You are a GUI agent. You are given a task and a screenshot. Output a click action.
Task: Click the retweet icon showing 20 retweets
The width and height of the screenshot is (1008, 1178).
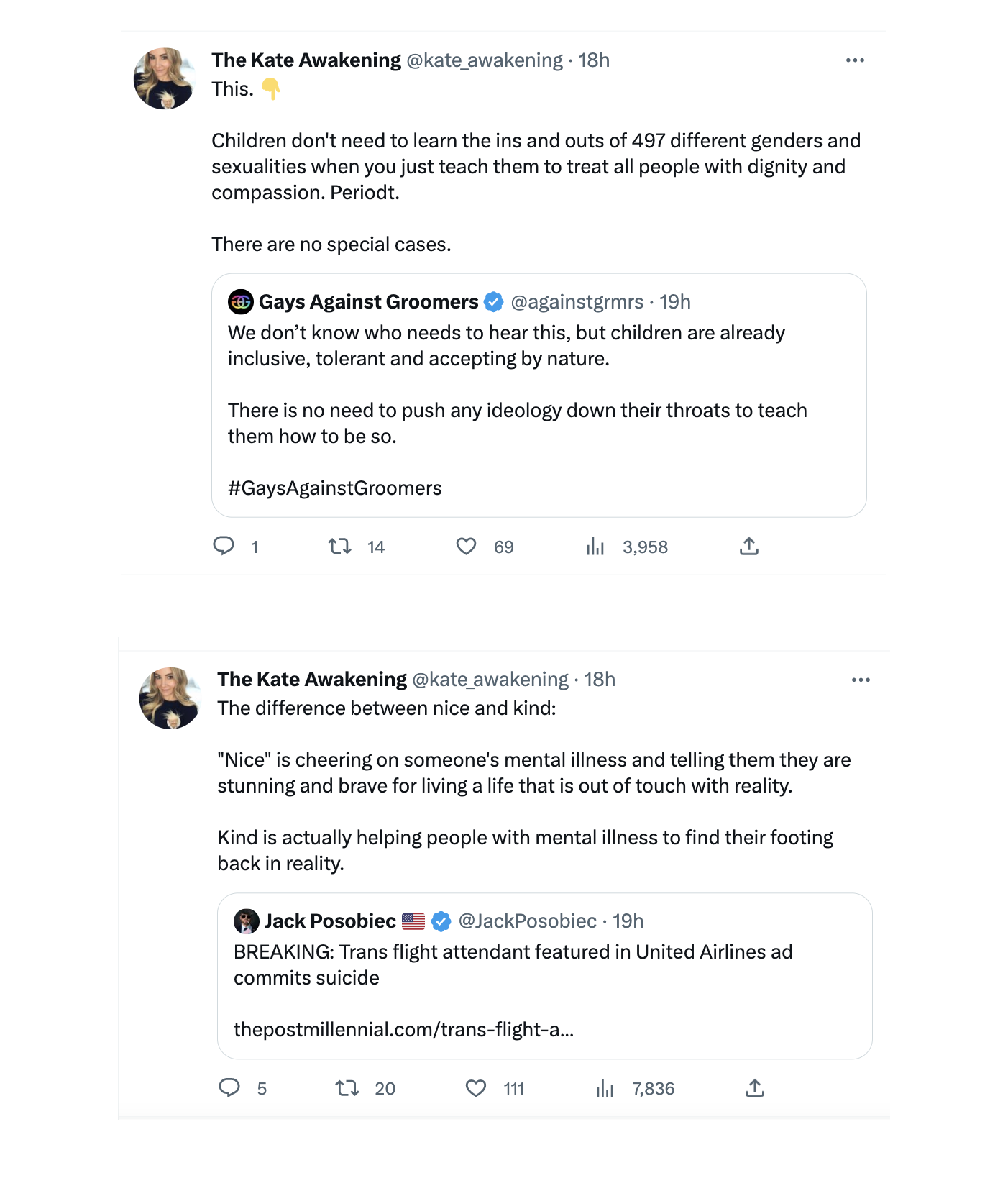(x=347, y=1088)
